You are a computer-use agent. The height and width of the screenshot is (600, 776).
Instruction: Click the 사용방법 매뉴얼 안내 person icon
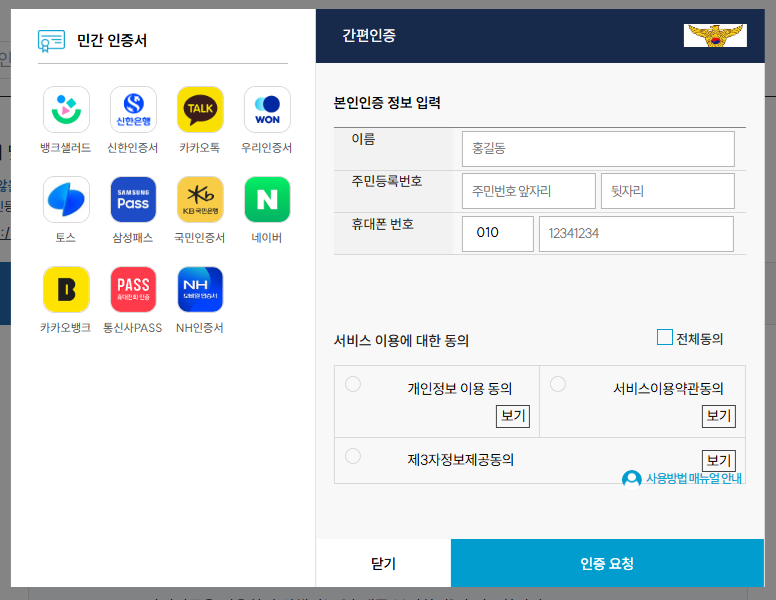tap(631, 479)
